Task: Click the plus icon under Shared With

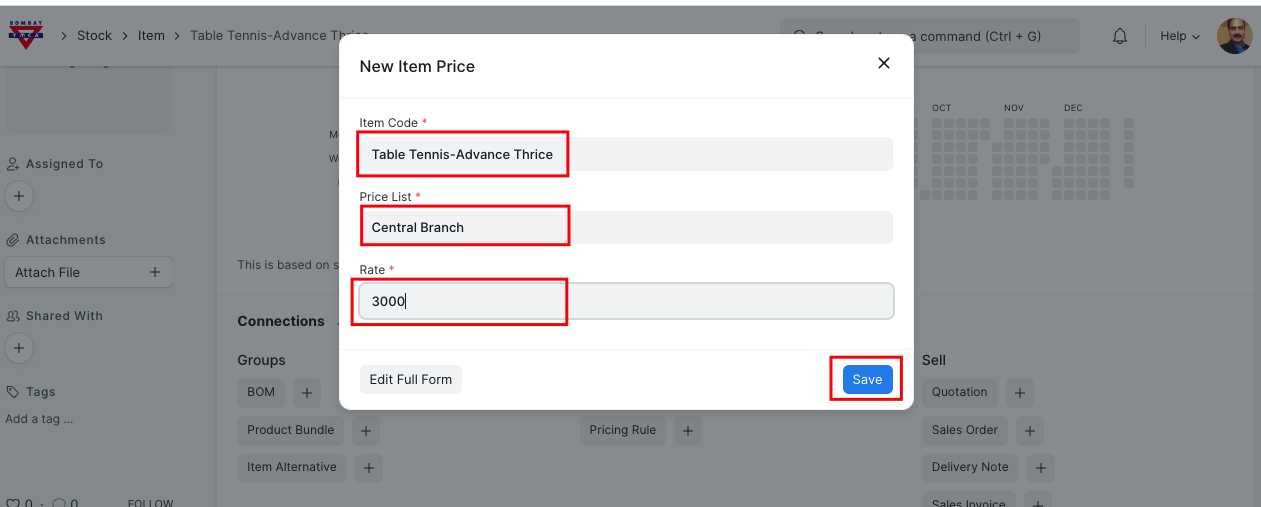Action: pyautogui.click(x=19, y=348)
